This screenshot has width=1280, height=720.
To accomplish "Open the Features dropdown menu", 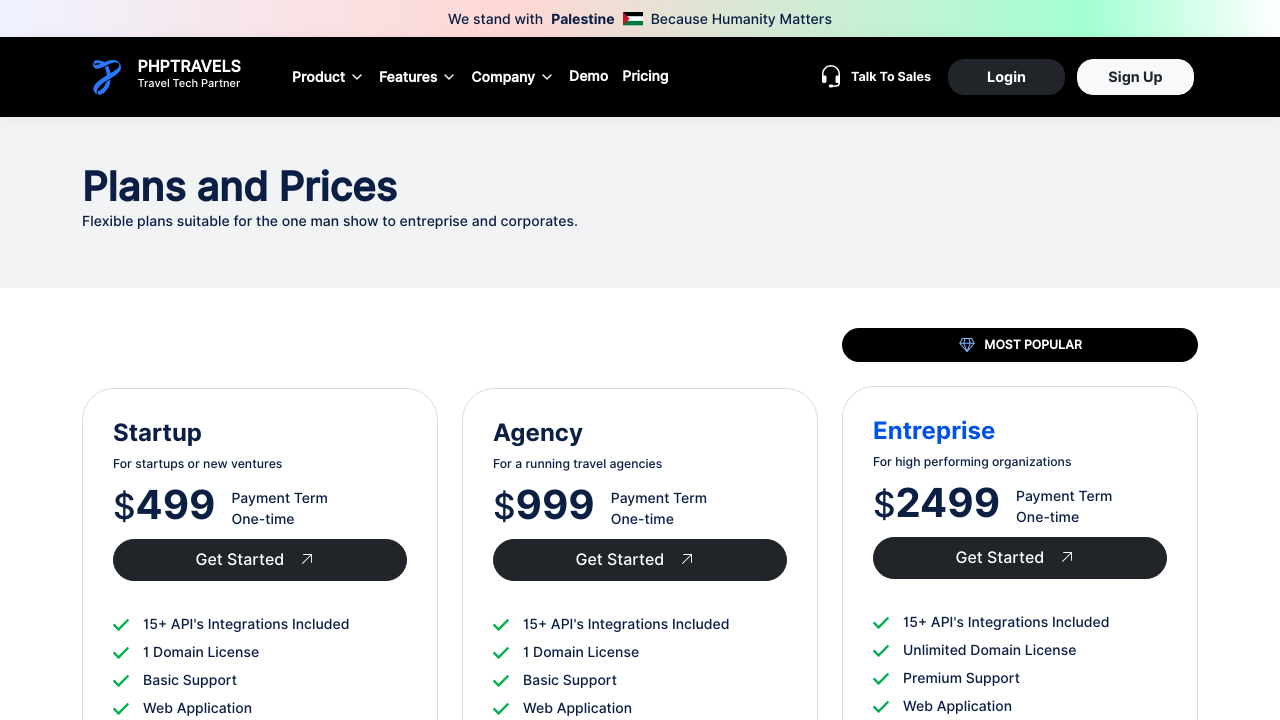I will (x=416, y=77).
